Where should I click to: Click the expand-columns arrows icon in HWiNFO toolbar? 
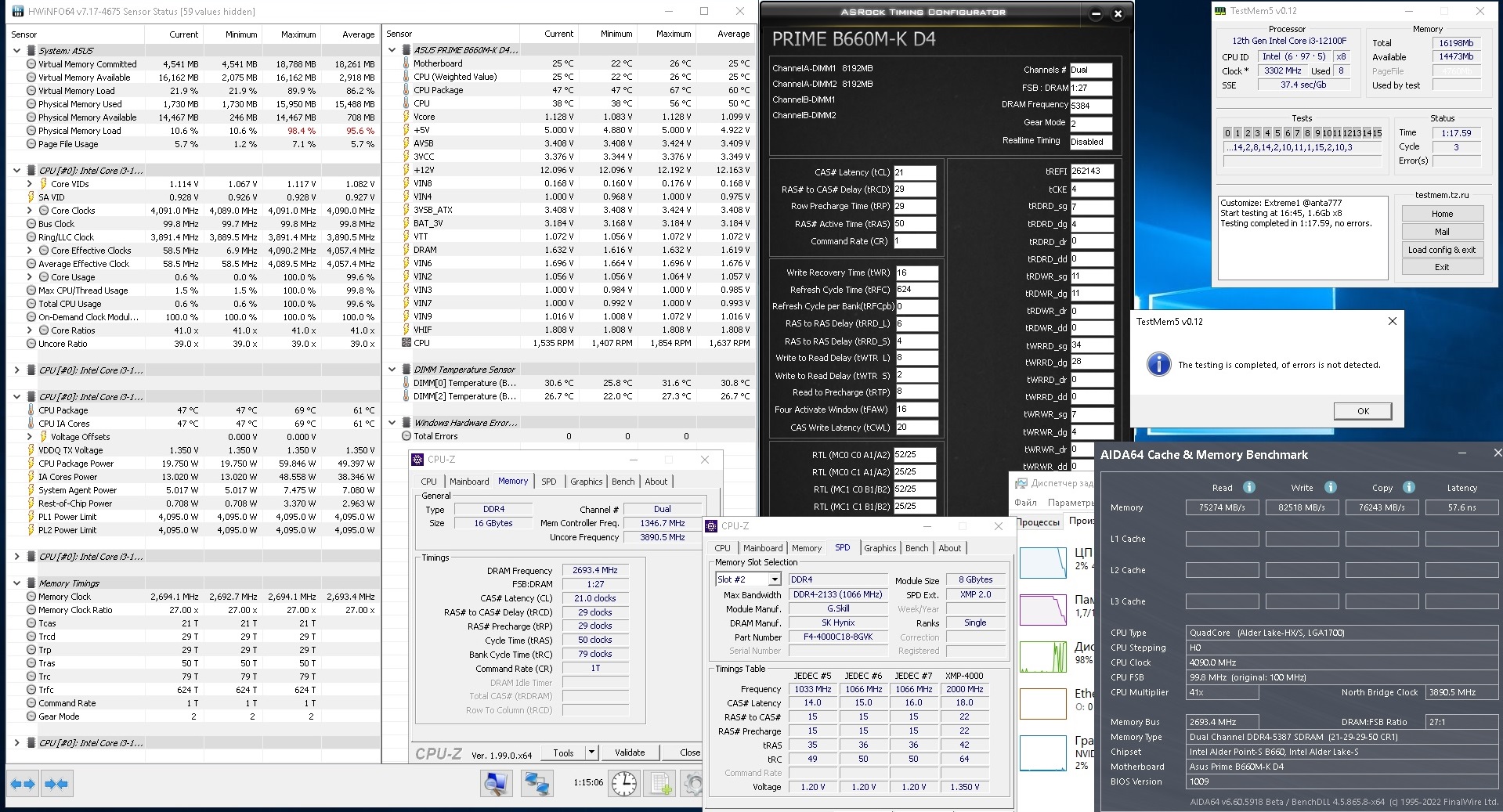point(22,783)
